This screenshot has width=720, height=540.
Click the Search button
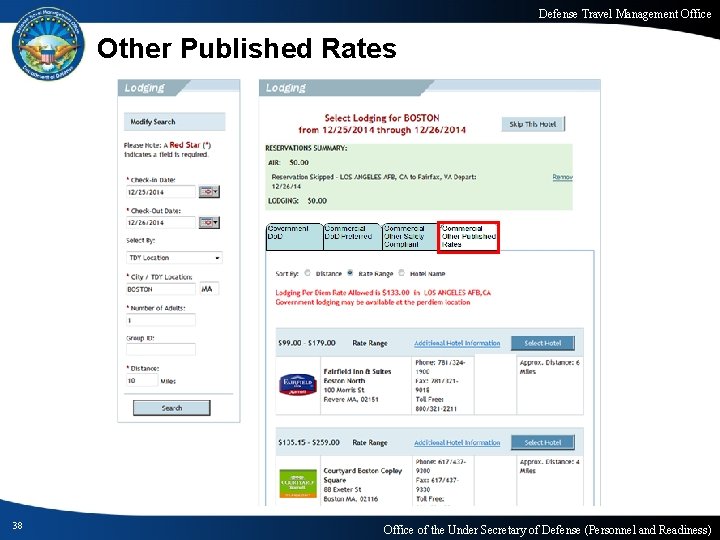click(x=172, y=408)
